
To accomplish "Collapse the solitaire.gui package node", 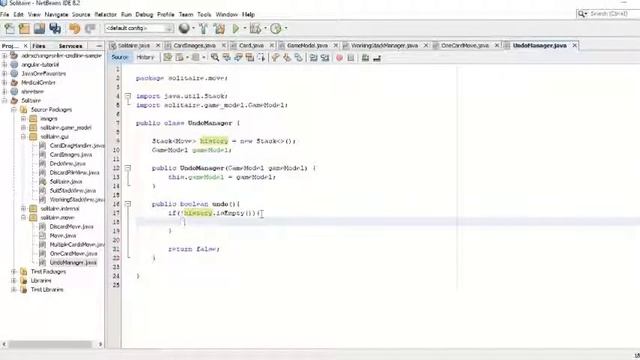I will pyautogui.click(x=23, y=136).
